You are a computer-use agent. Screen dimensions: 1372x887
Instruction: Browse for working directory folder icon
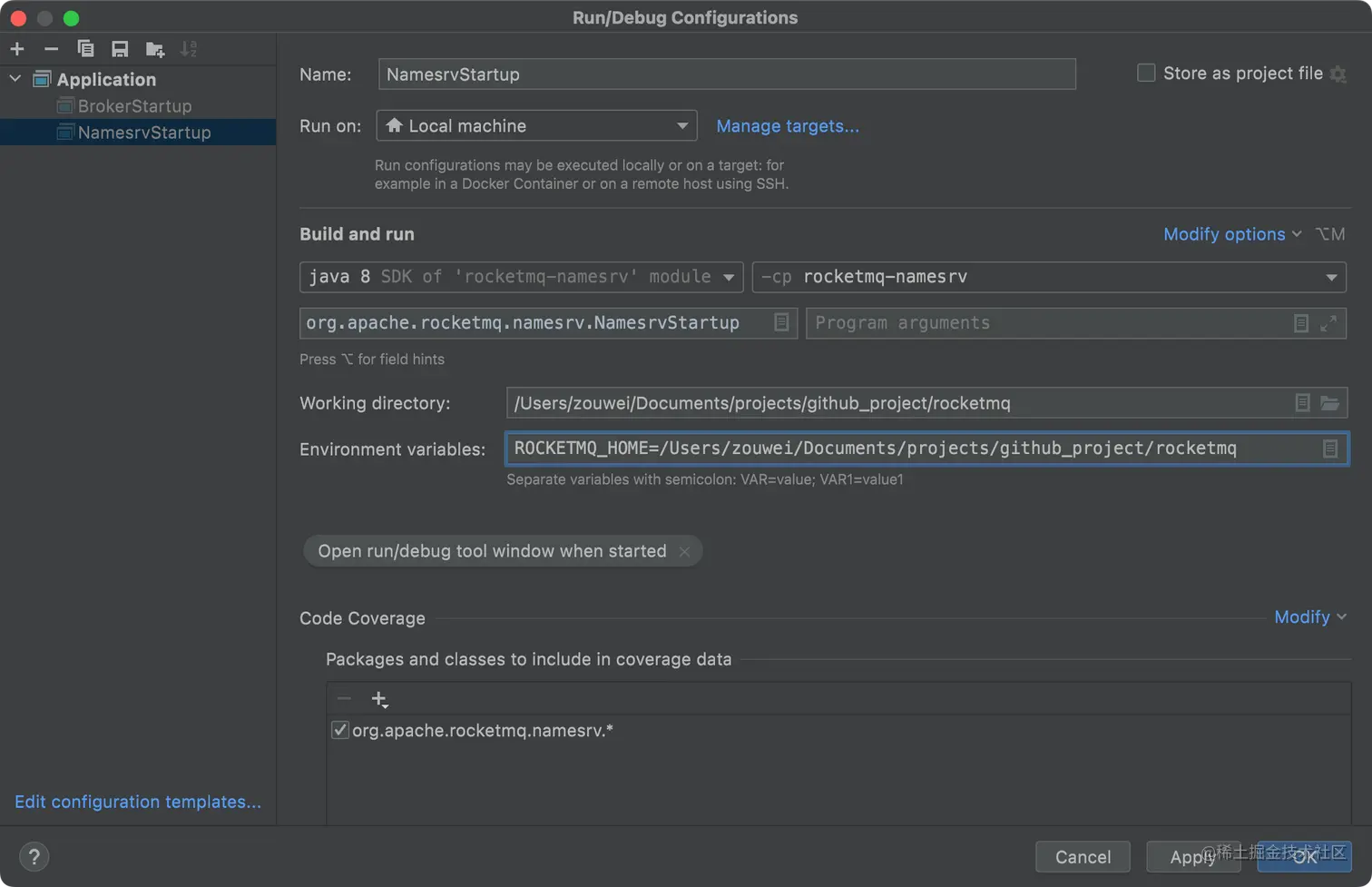tap(1329, 403)
